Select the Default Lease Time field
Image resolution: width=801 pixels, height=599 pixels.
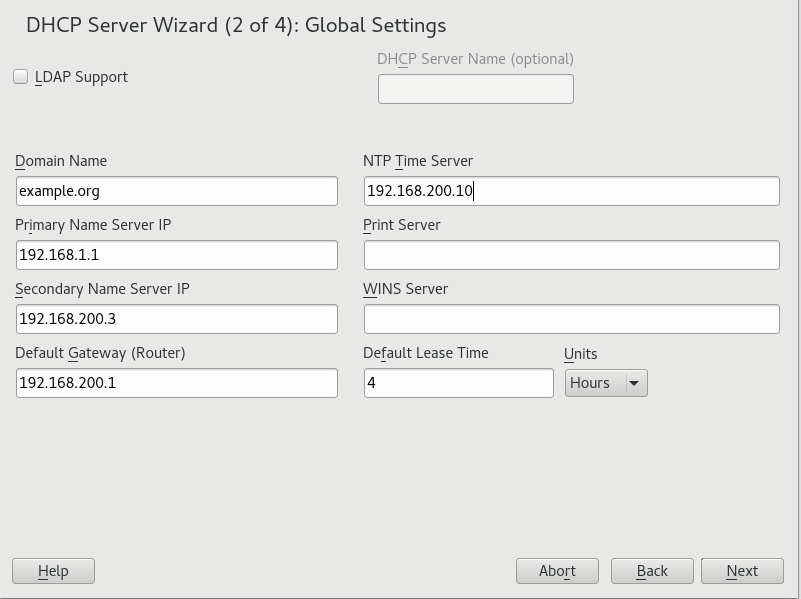click(x=458, y=383)
